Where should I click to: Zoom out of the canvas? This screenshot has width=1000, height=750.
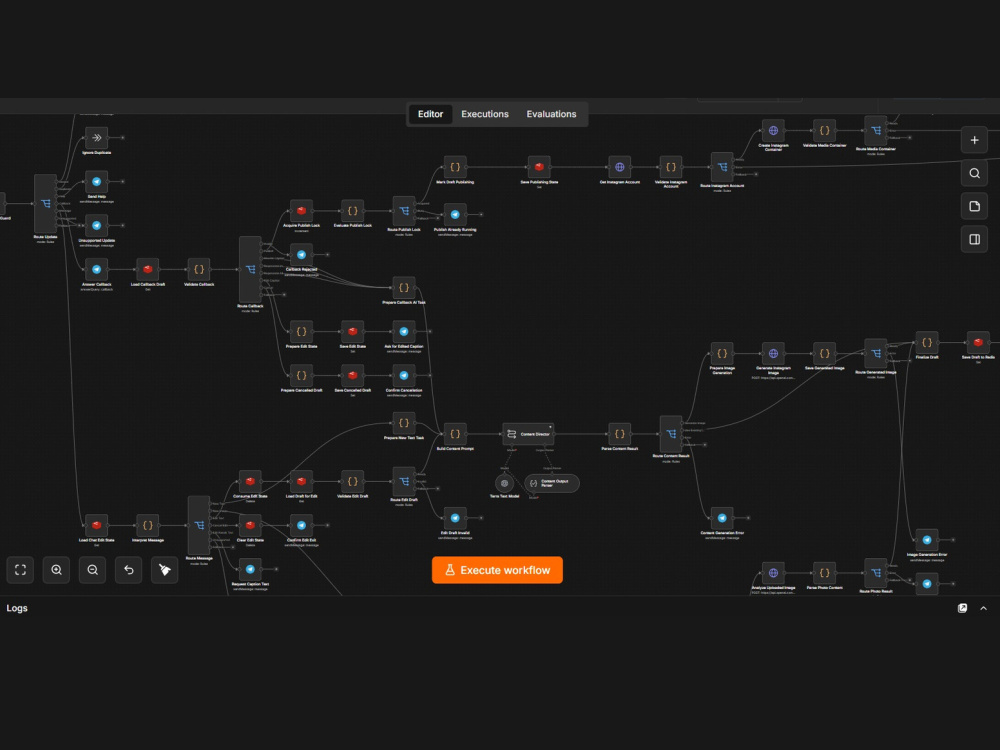tap(92, 570)
